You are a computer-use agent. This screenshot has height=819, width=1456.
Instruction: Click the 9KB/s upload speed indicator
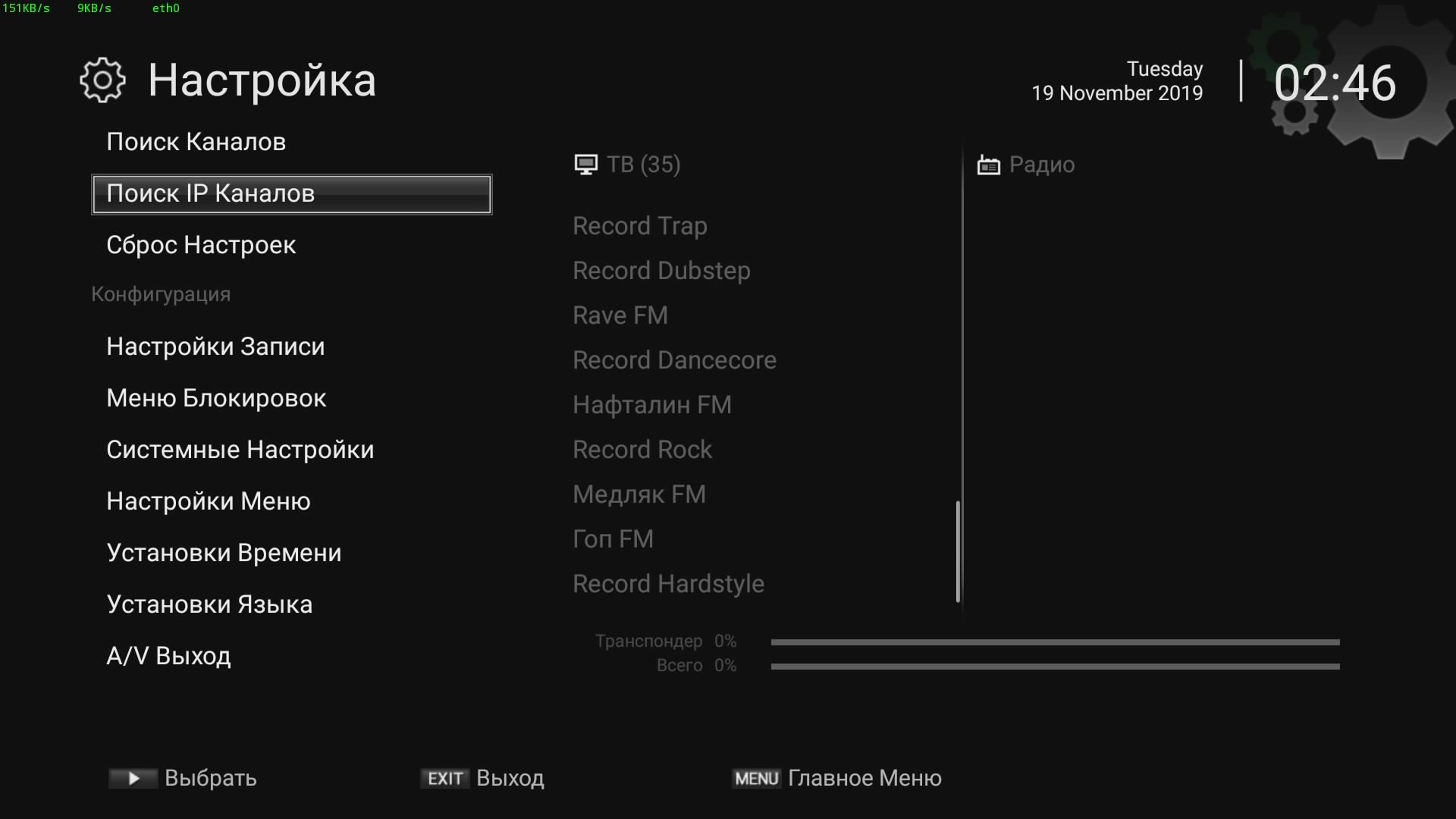pyautogui.click(x=94, y=8)
